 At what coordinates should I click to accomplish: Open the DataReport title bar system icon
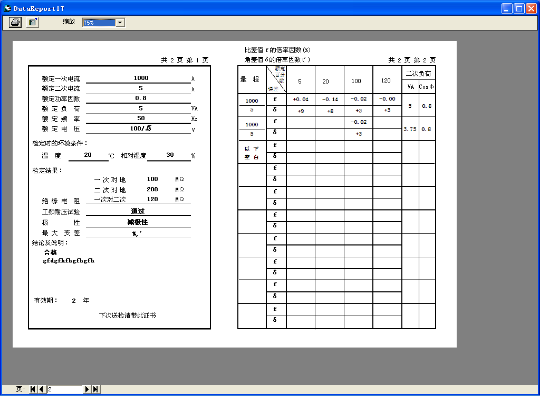[x=8, y=8]
